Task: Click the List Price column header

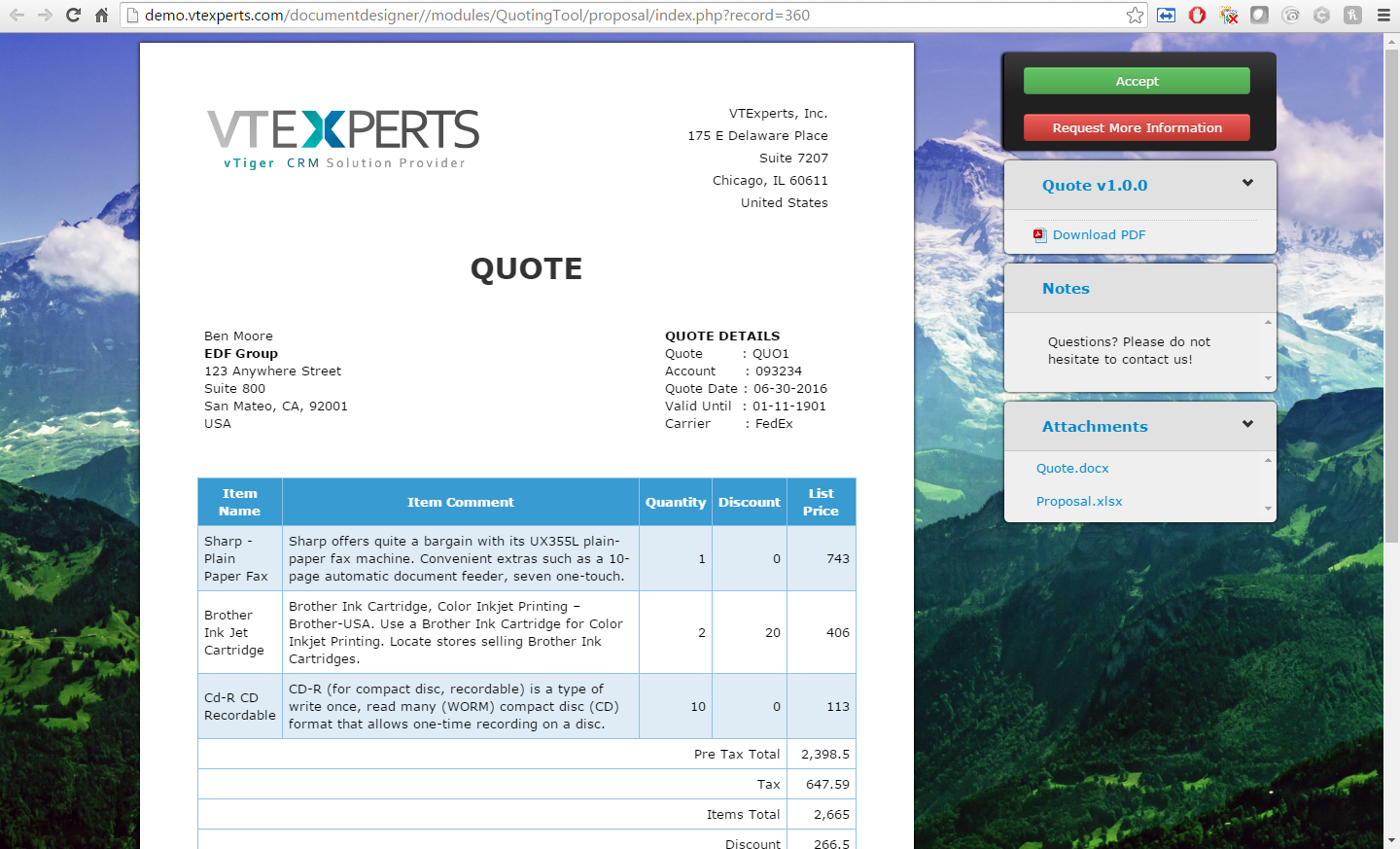Action: coord(822,502)
